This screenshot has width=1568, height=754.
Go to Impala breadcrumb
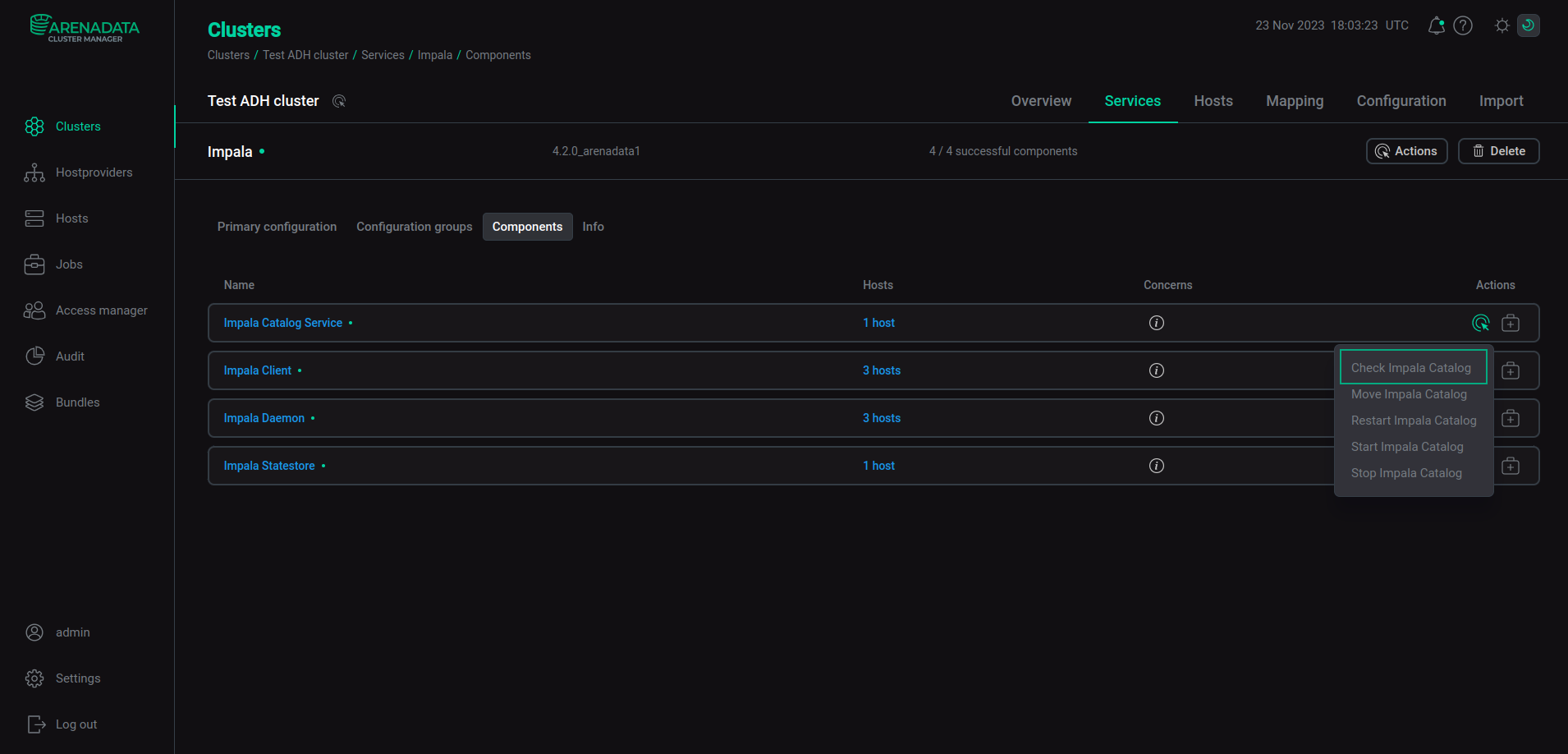tap(434, 55)
